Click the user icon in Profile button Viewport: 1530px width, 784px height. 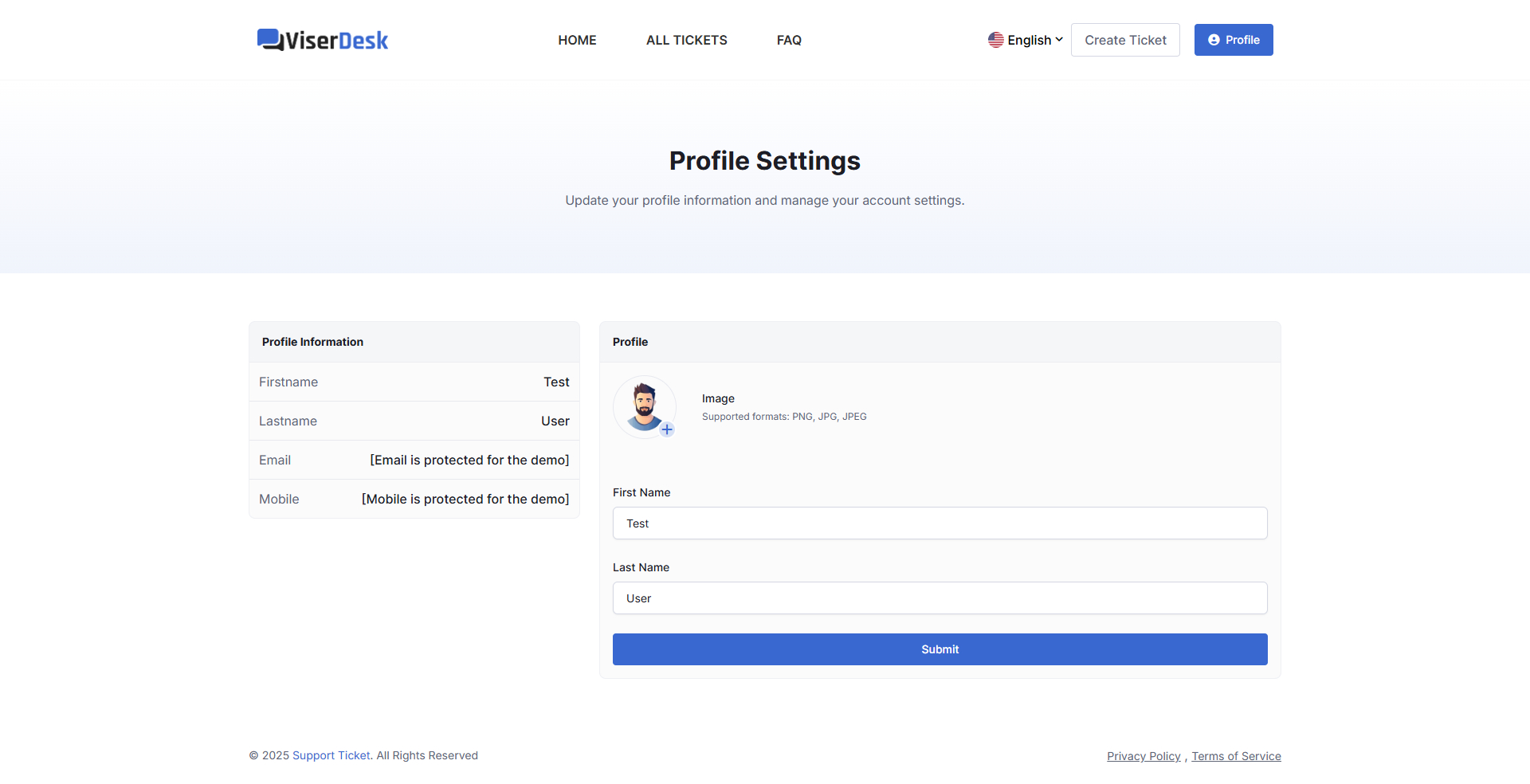(x=1214, y=40)
